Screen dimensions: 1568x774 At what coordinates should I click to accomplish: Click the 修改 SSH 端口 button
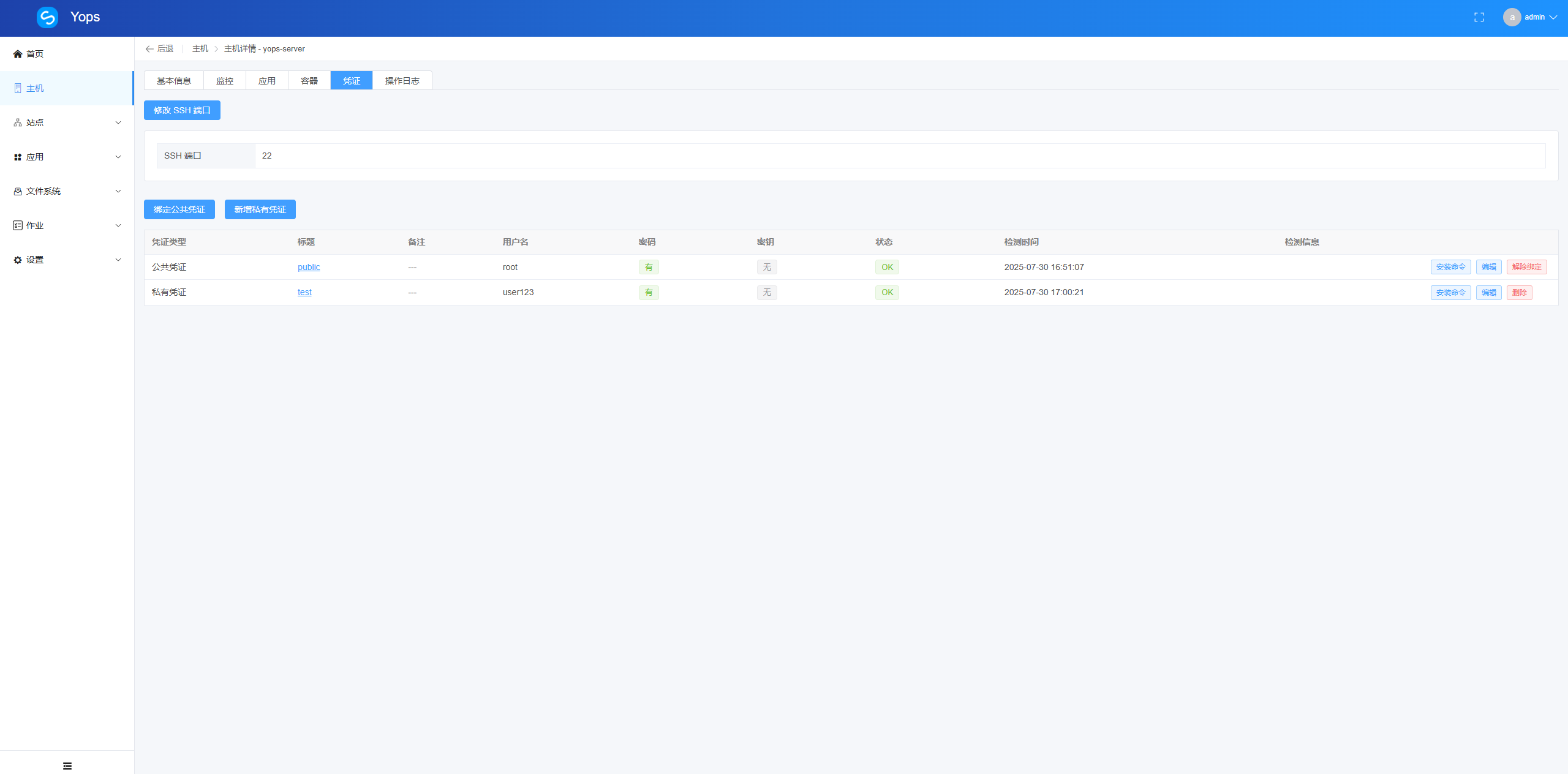click(182, 110)
